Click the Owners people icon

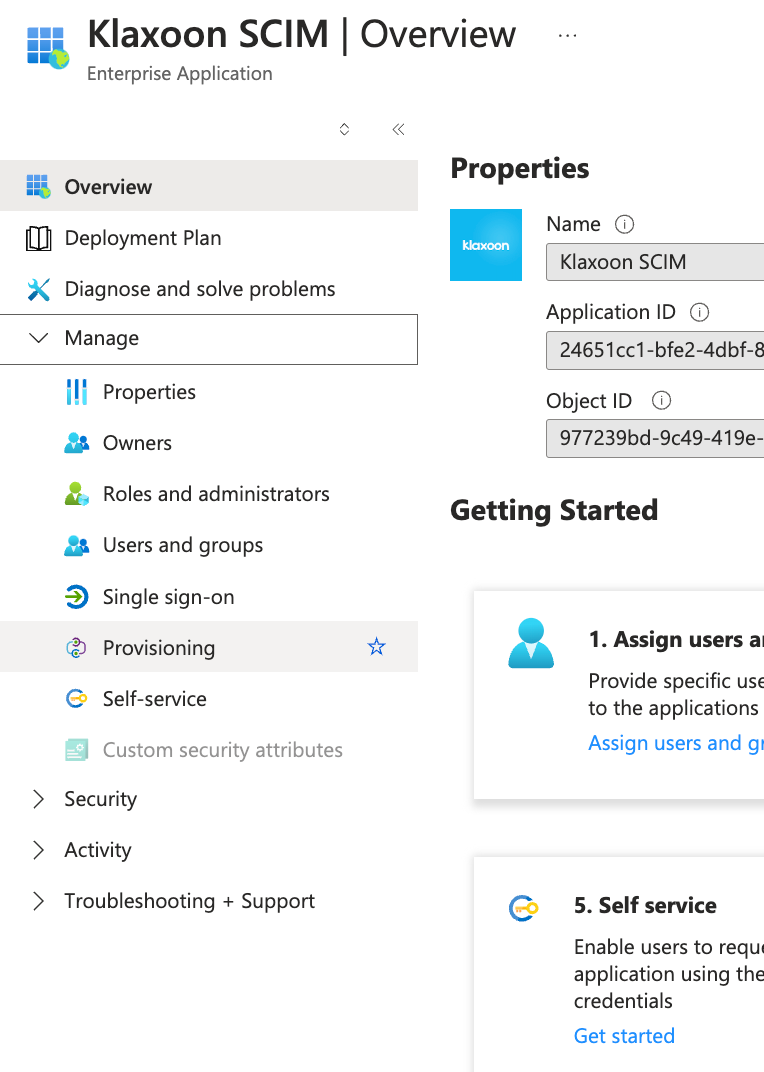(x=76, y=443)
